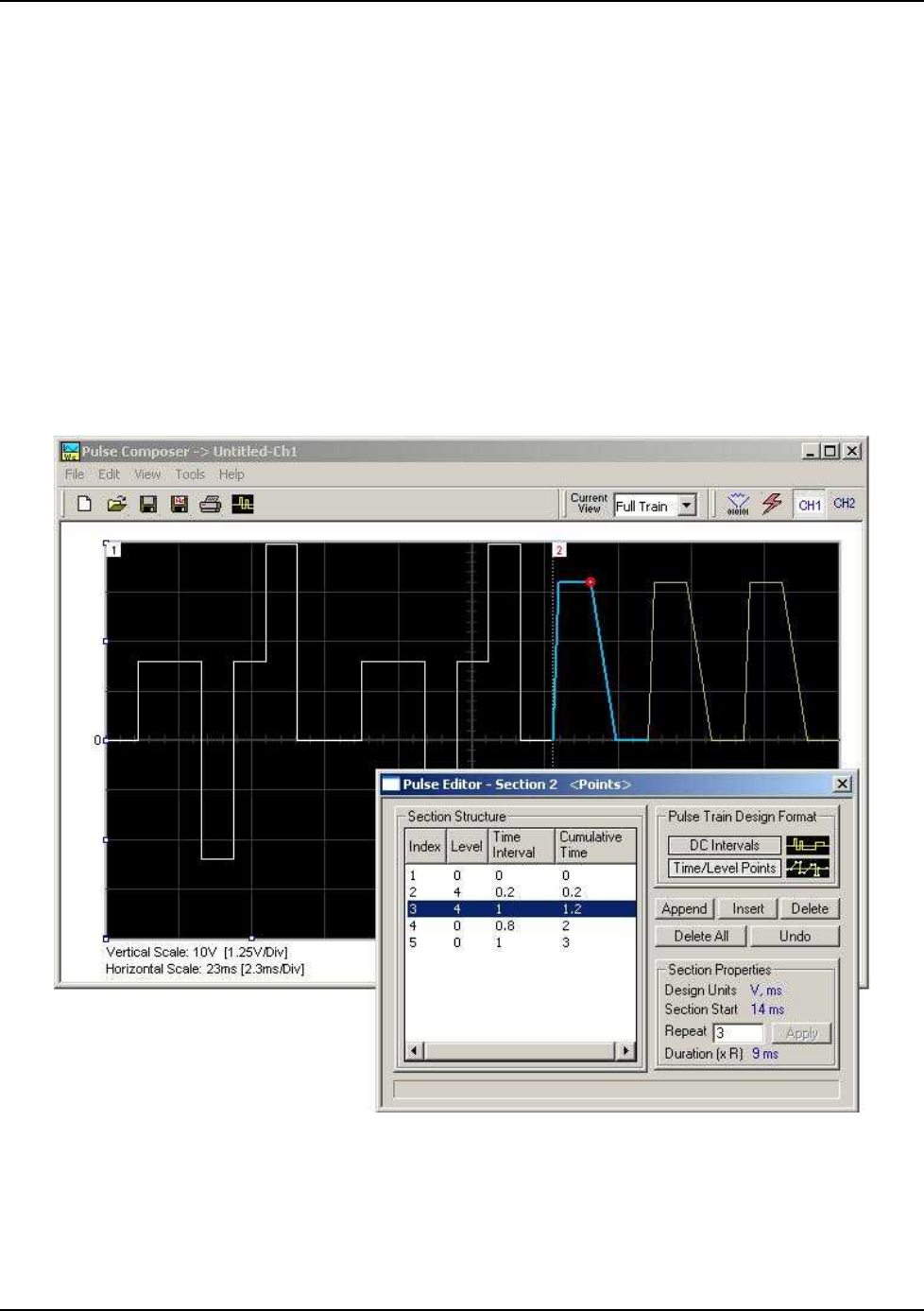924x1311 pixels.
Task: Select Time/Level Points design format
Action: pyautogui.click(x=725, y=868)
